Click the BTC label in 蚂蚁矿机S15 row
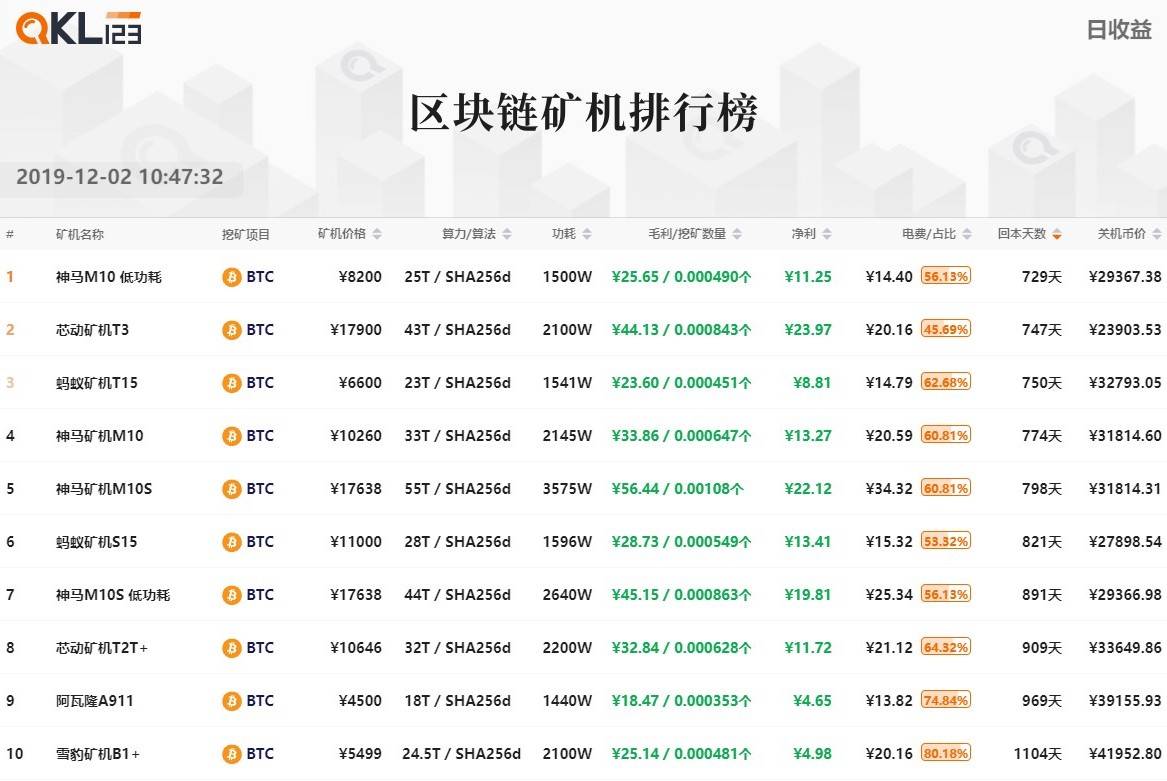 coord(260,542)
